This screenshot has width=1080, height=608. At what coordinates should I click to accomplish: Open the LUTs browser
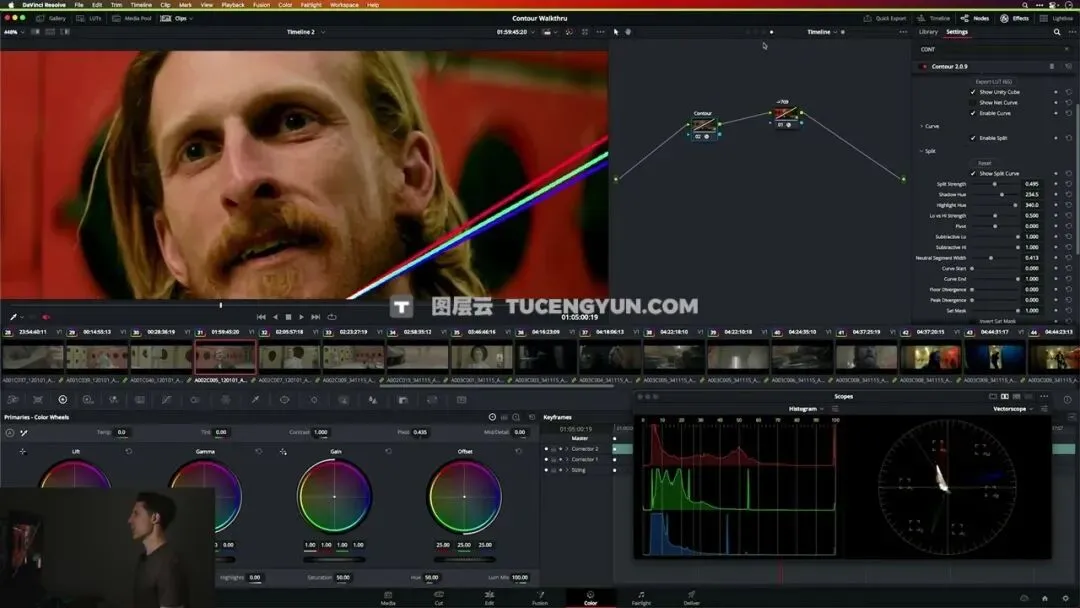point(90,19)
